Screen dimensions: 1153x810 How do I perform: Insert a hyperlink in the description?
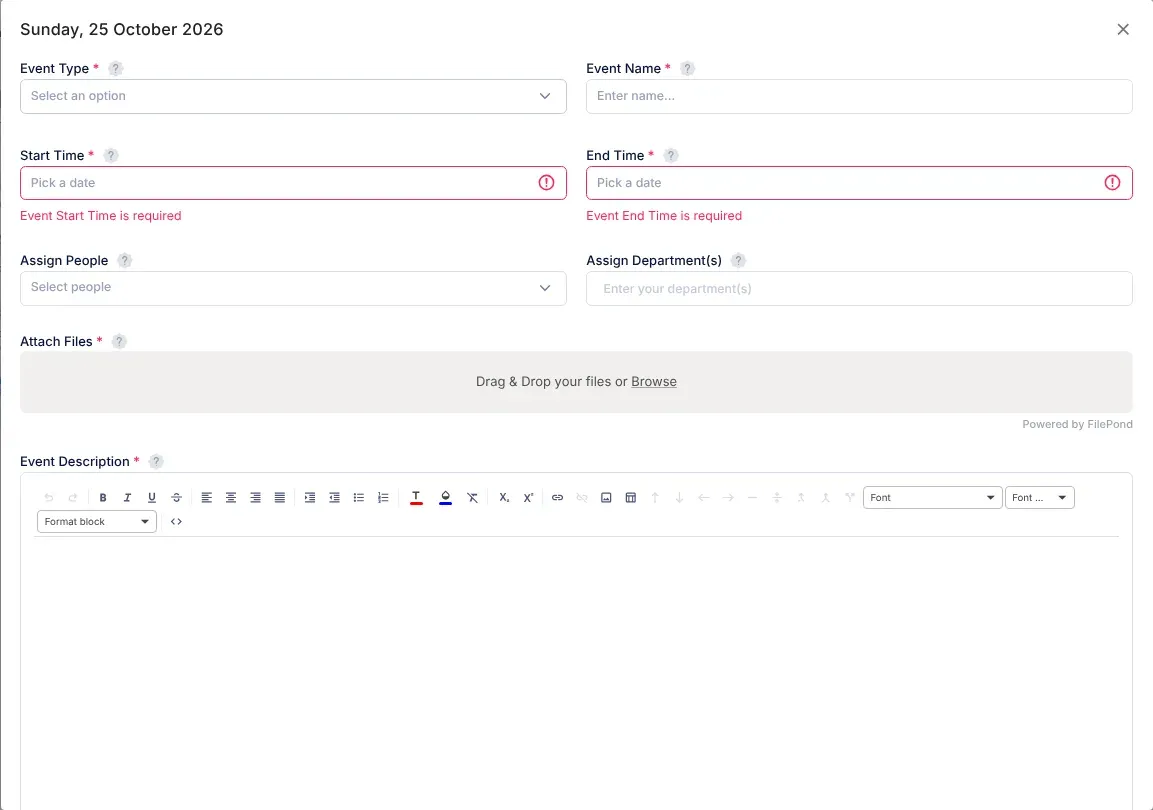[557, 498]
